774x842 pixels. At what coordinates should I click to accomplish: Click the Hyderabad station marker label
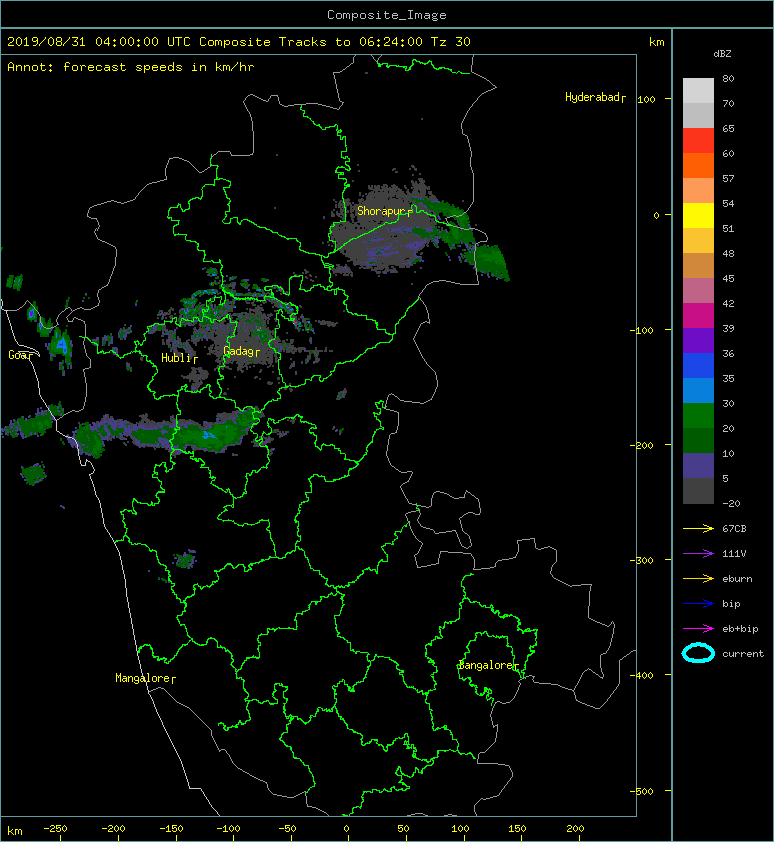click(x=595, y=97)
